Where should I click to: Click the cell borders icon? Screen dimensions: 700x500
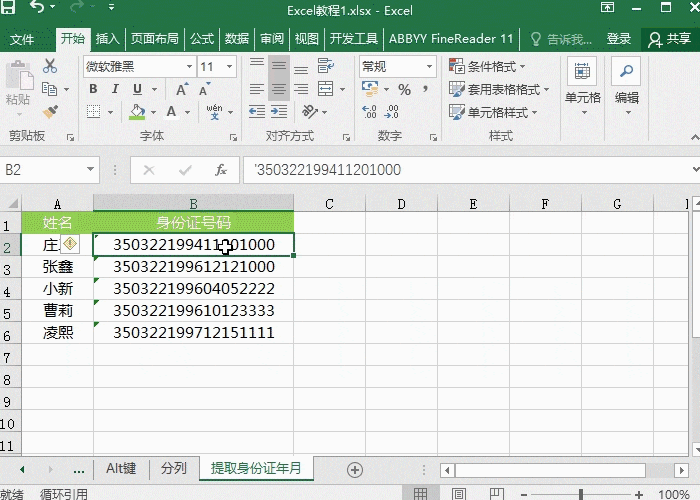click(93, 112)
